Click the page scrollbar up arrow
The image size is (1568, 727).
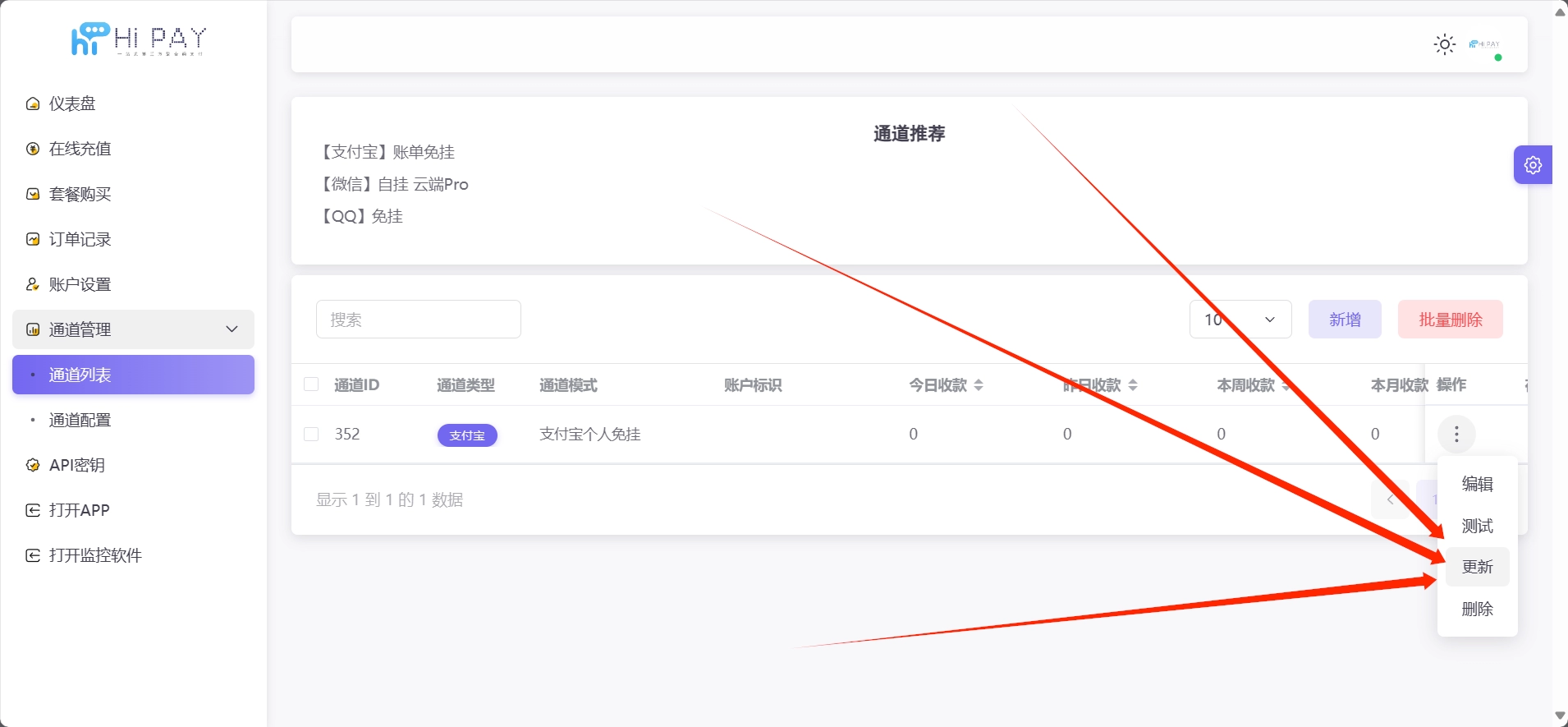(1560, 12)
